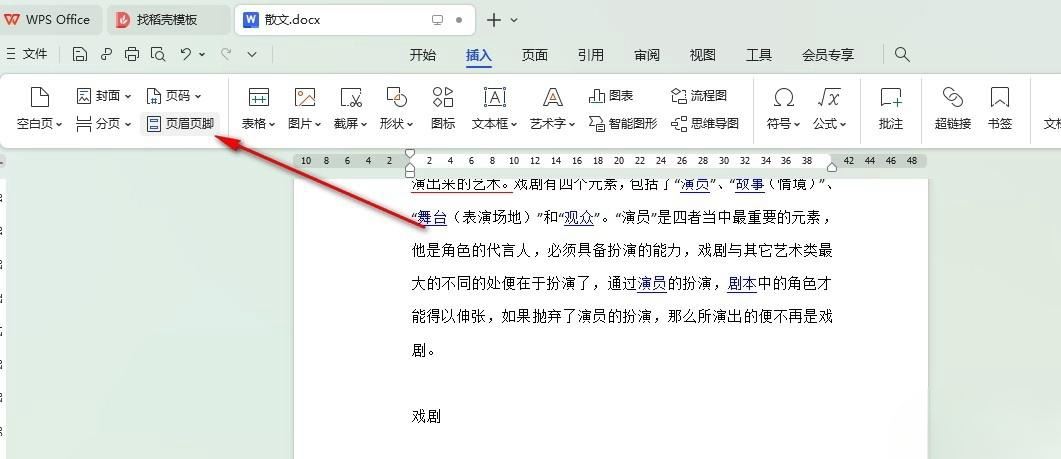Expand the undo history dropdown
1061x459 pixels.
tap(202, 55)
